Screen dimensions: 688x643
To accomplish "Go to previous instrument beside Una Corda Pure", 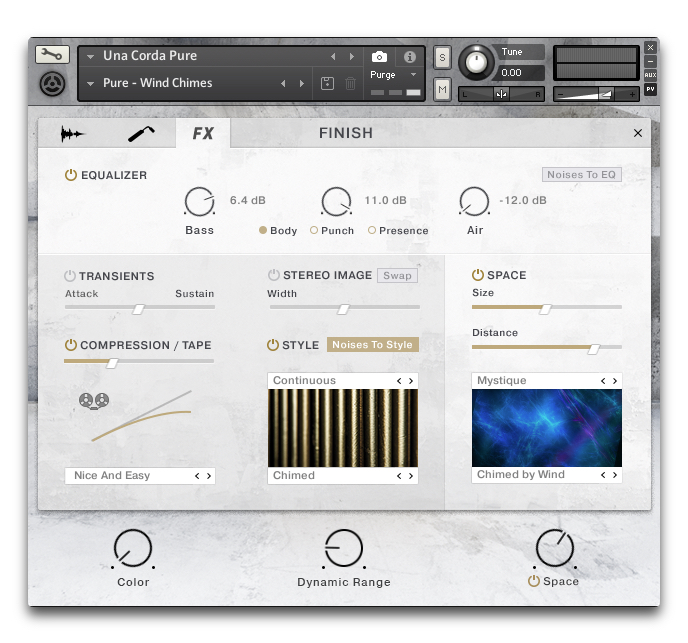I will click(333, 57).
